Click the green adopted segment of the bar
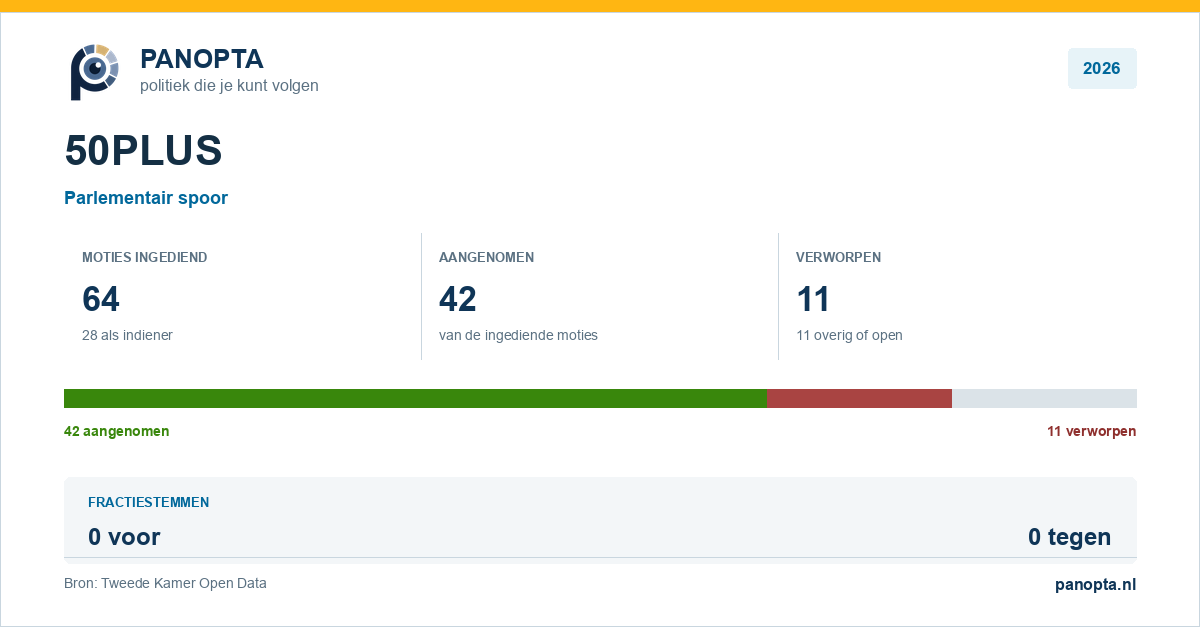Viewport: 1200px width, 627px height. [416, 398]
